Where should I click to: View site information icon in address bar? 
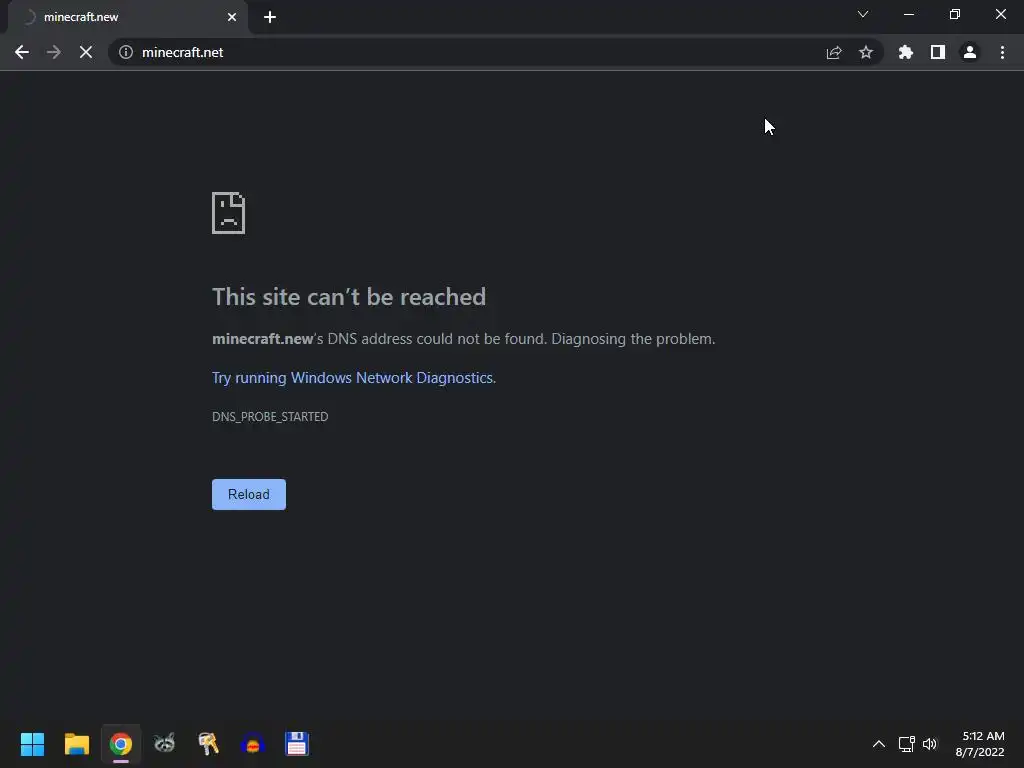[126, 52]
